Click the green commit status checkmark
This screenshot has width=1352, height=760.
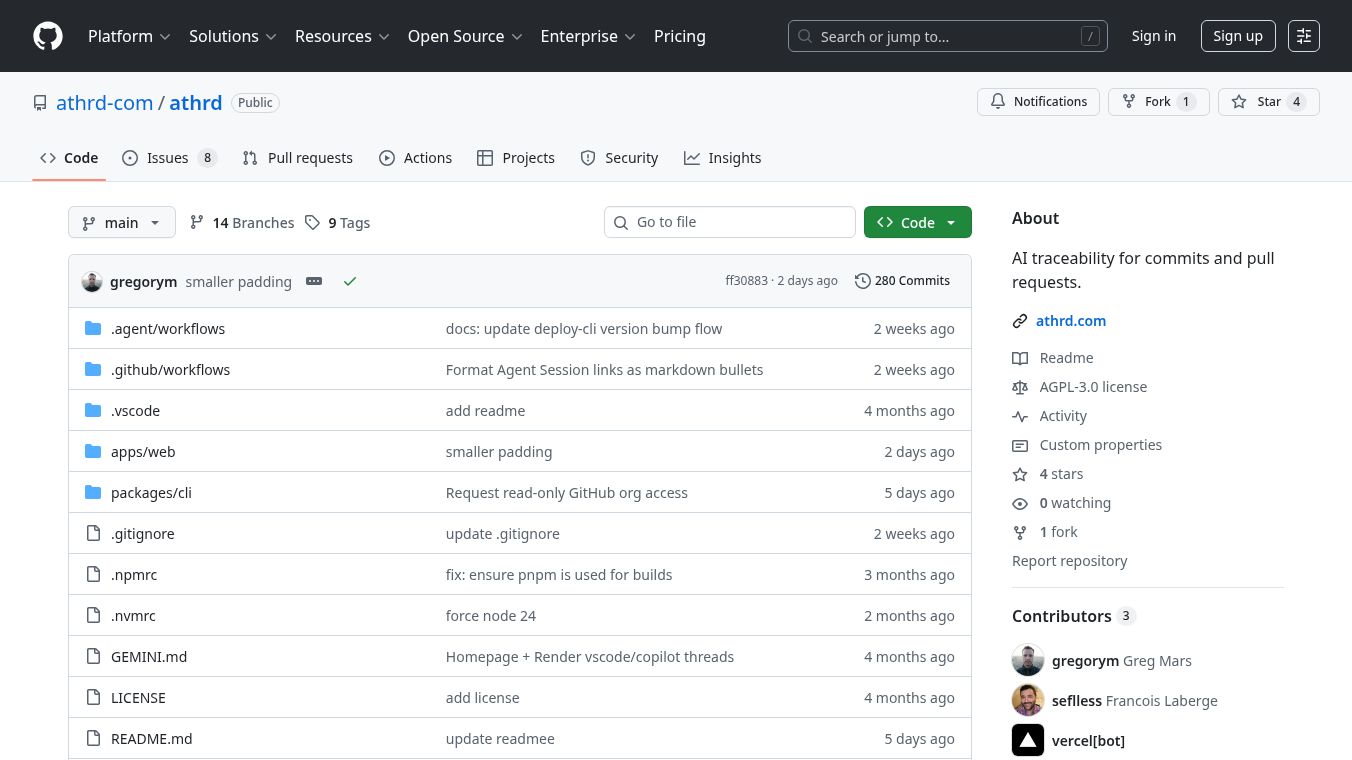350,282
